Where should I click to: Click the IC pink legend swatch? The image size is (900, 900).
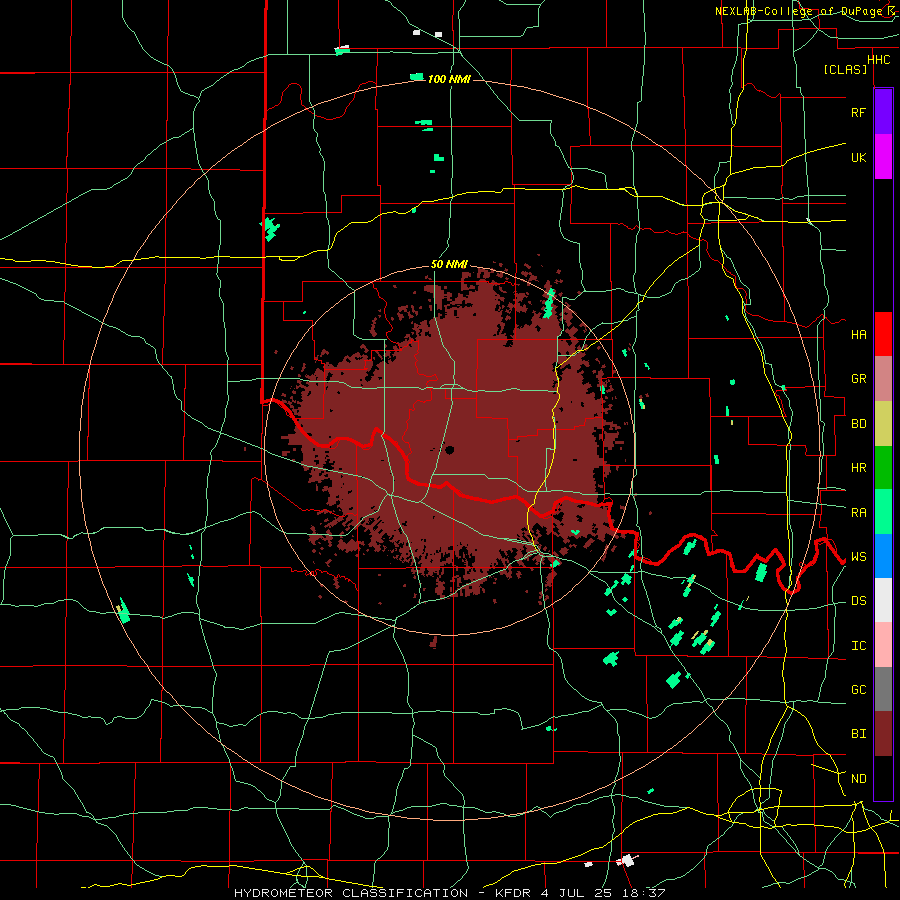pos(883,645)
